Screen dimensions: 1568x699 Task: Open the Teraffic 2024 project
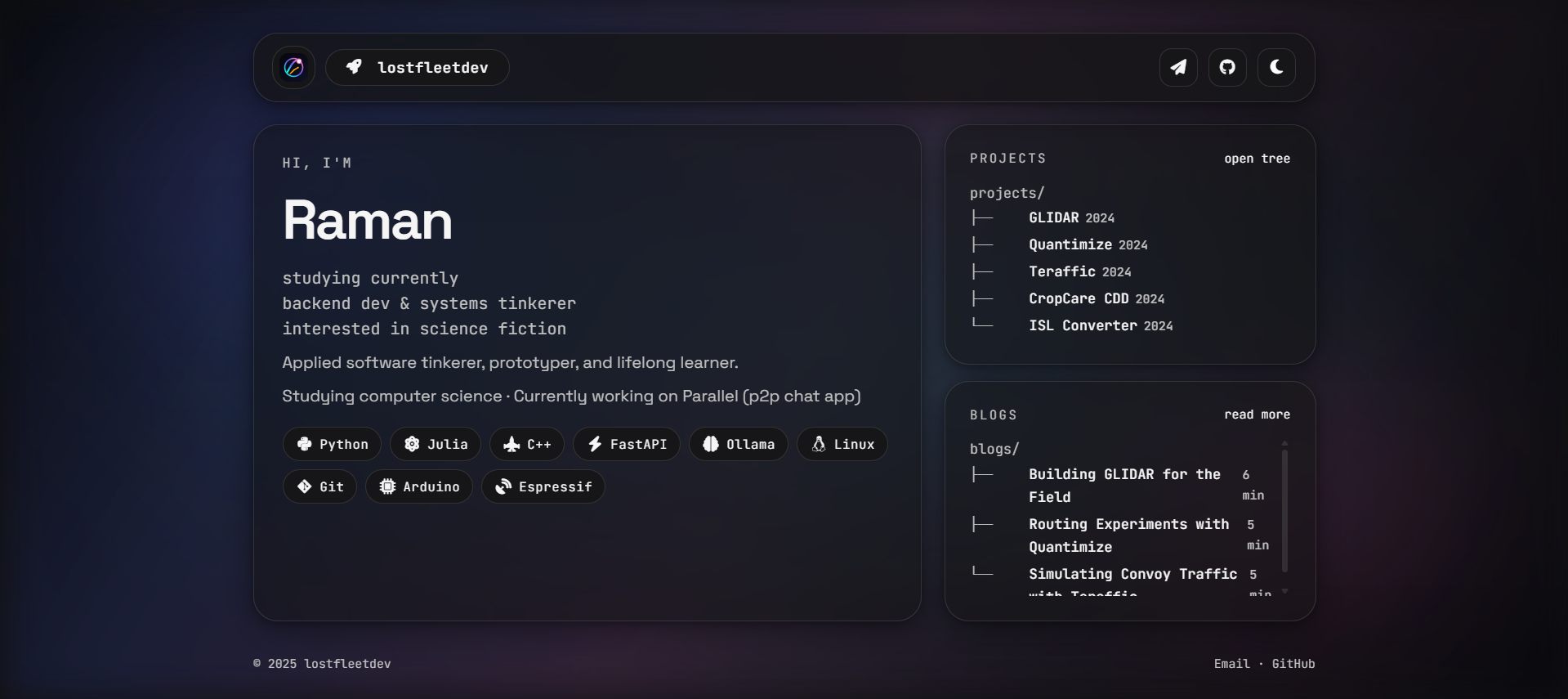[x=1079, y=271]
